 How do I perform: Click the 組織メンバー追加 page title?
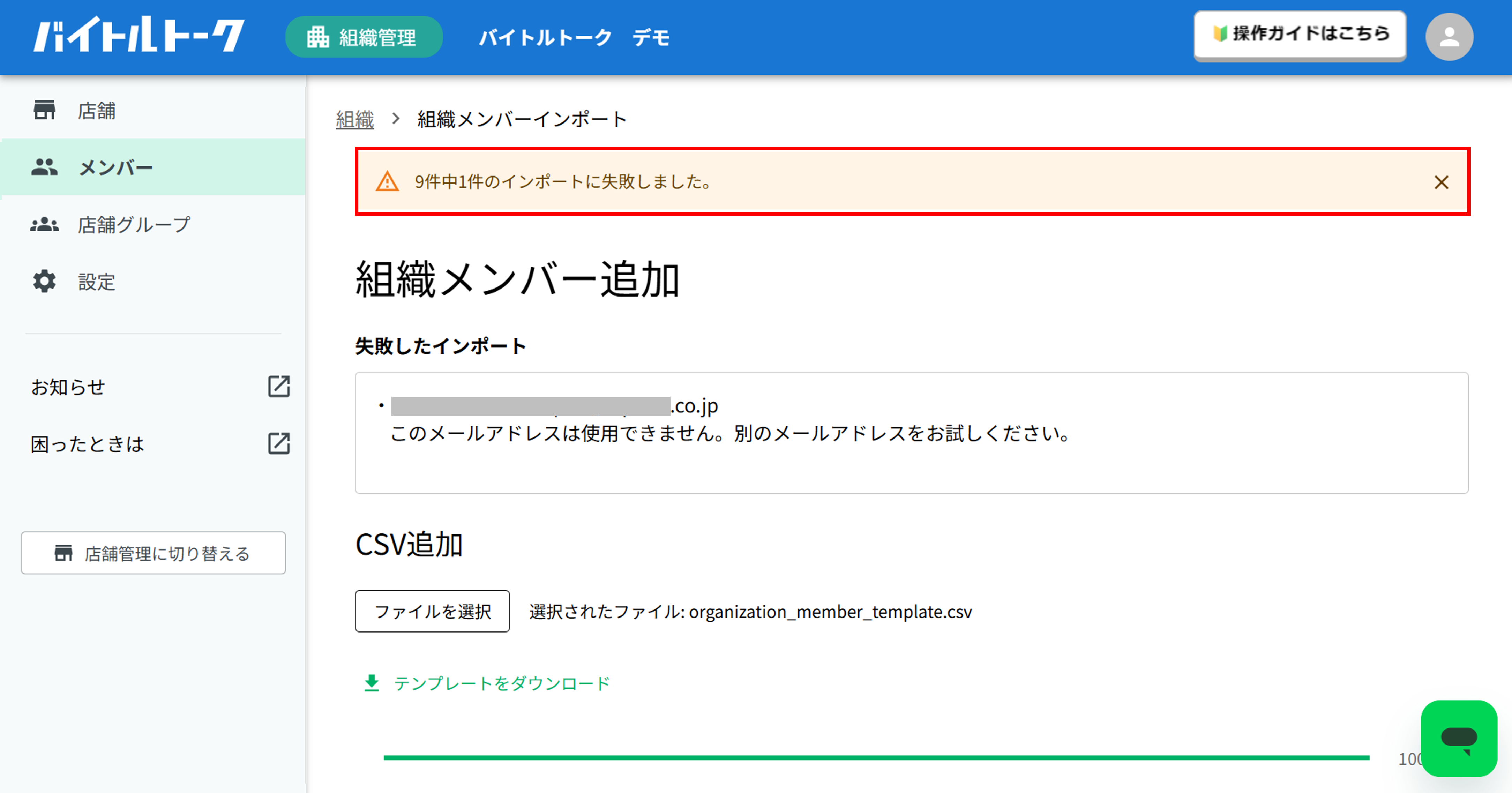(517, 279)
